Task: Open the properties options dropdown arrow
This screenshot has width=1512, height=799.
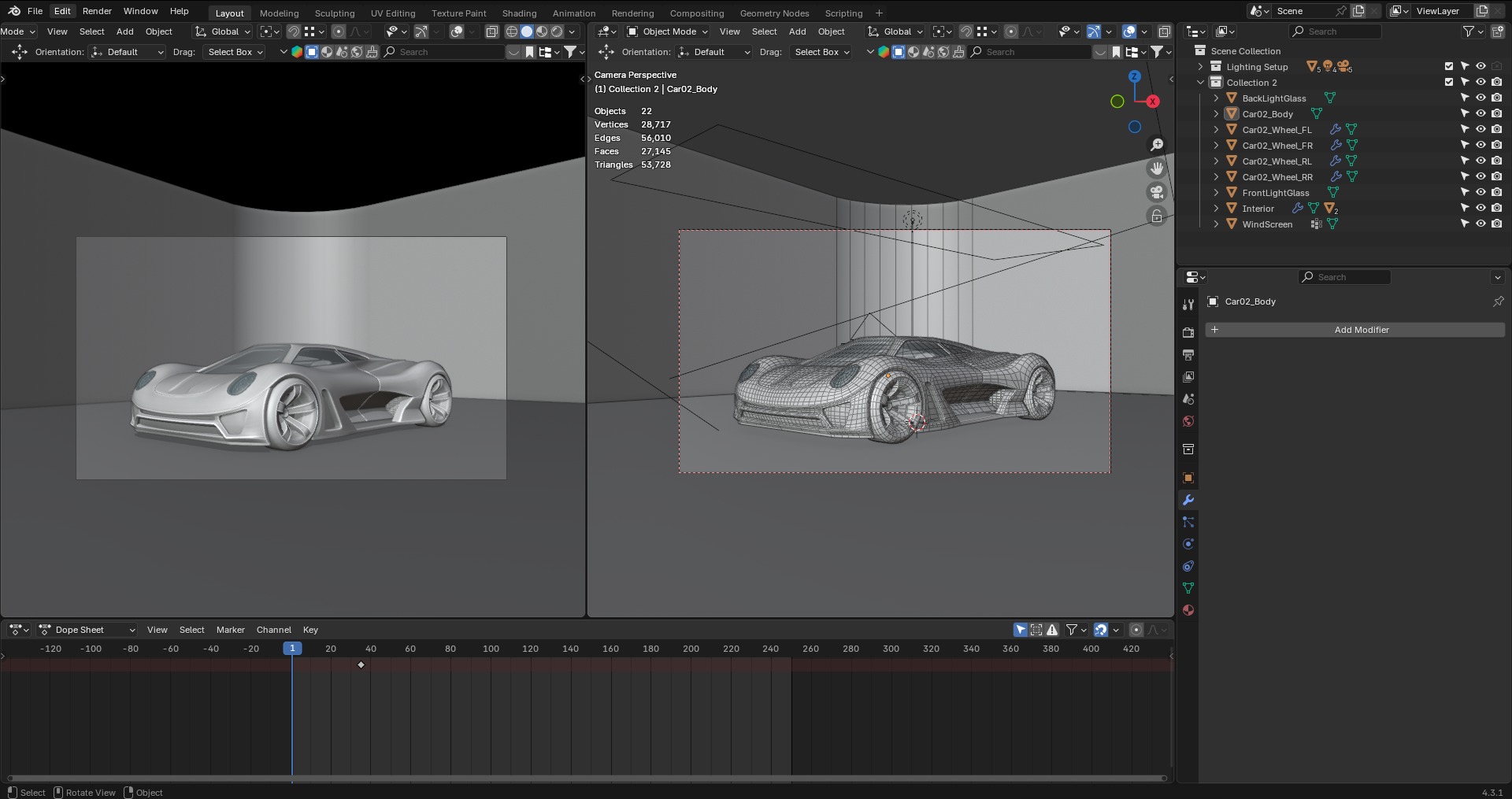Action: pos(1497,277)
